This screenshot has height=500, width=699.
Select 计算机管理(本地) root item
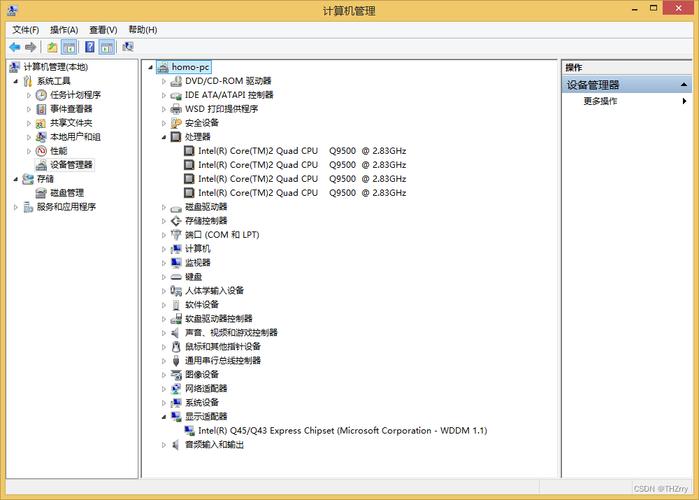click(x=56, y=67)
